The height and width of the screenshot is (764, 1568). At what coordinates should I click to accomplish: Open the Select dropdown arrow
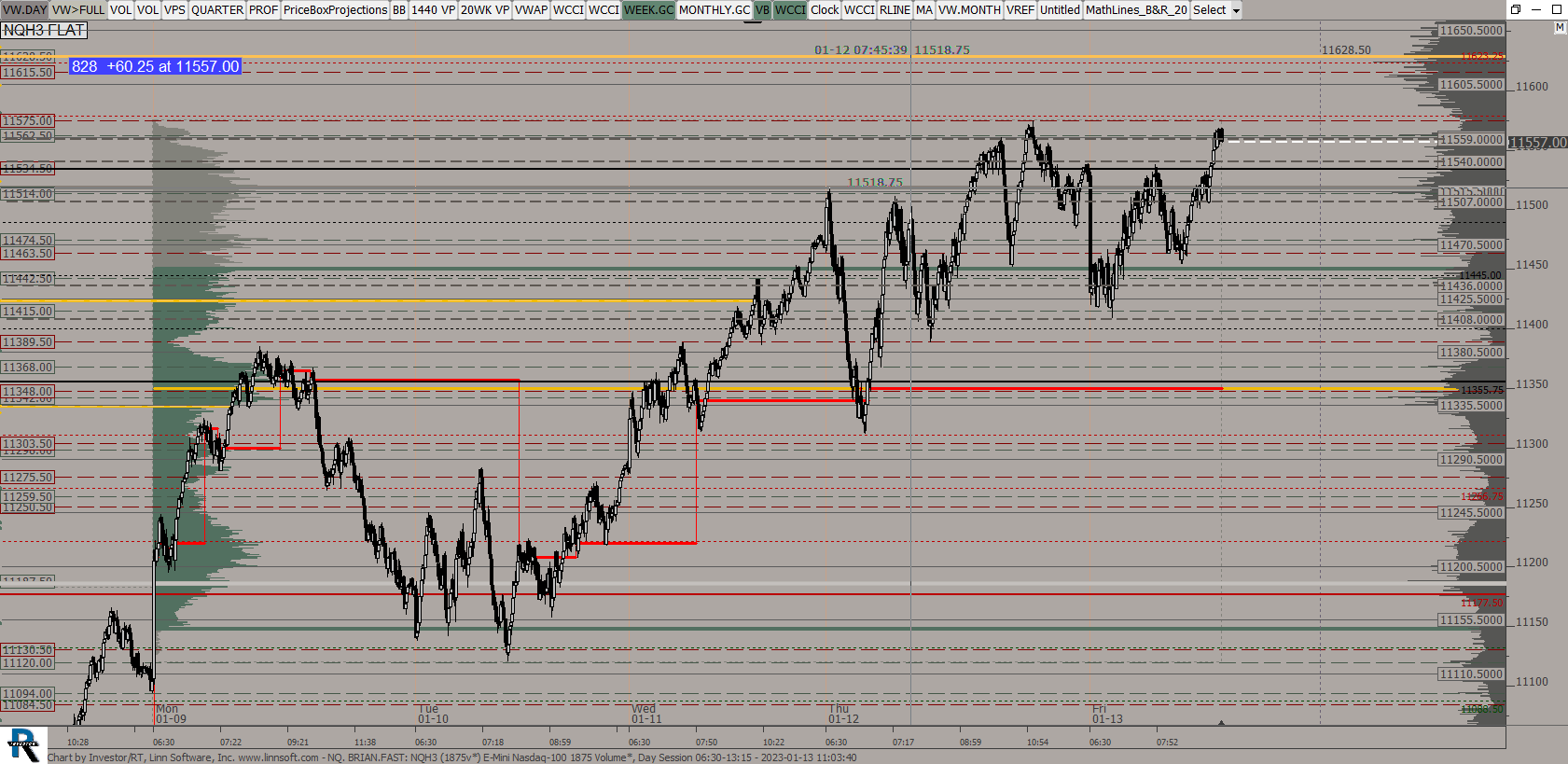click(x=1236, y=11)
